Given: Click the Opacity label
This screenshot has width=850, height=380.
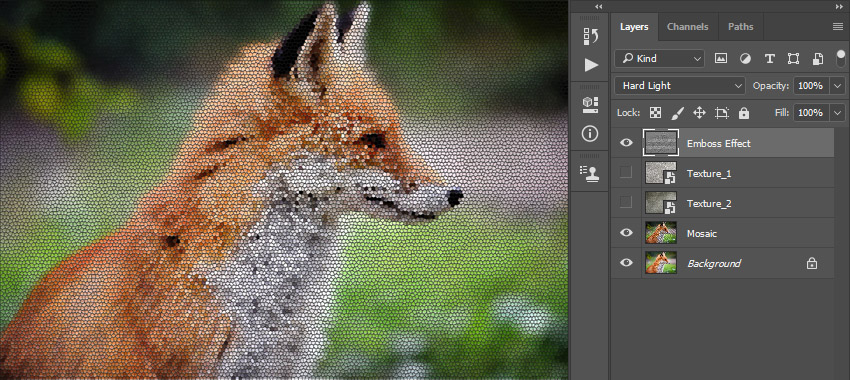Looking at the screenshot, I should 771,86.
